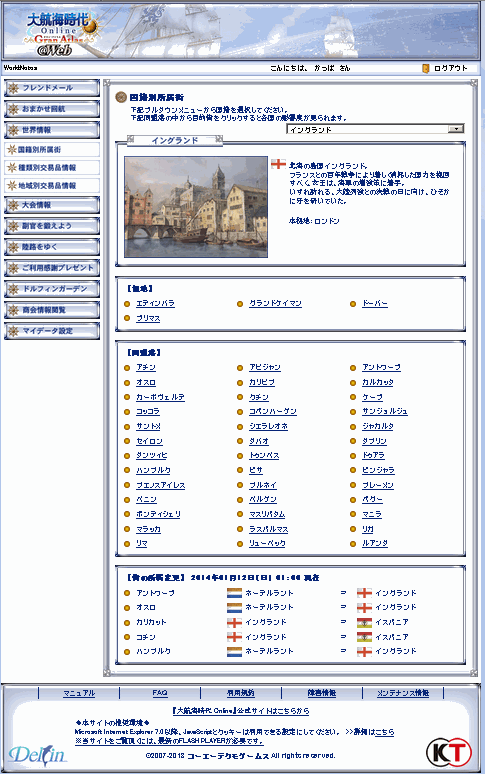The width and height of the screenshot is (485, 774).
Task: Click the Delfin dolphin logo
Action: coord(37,754)
